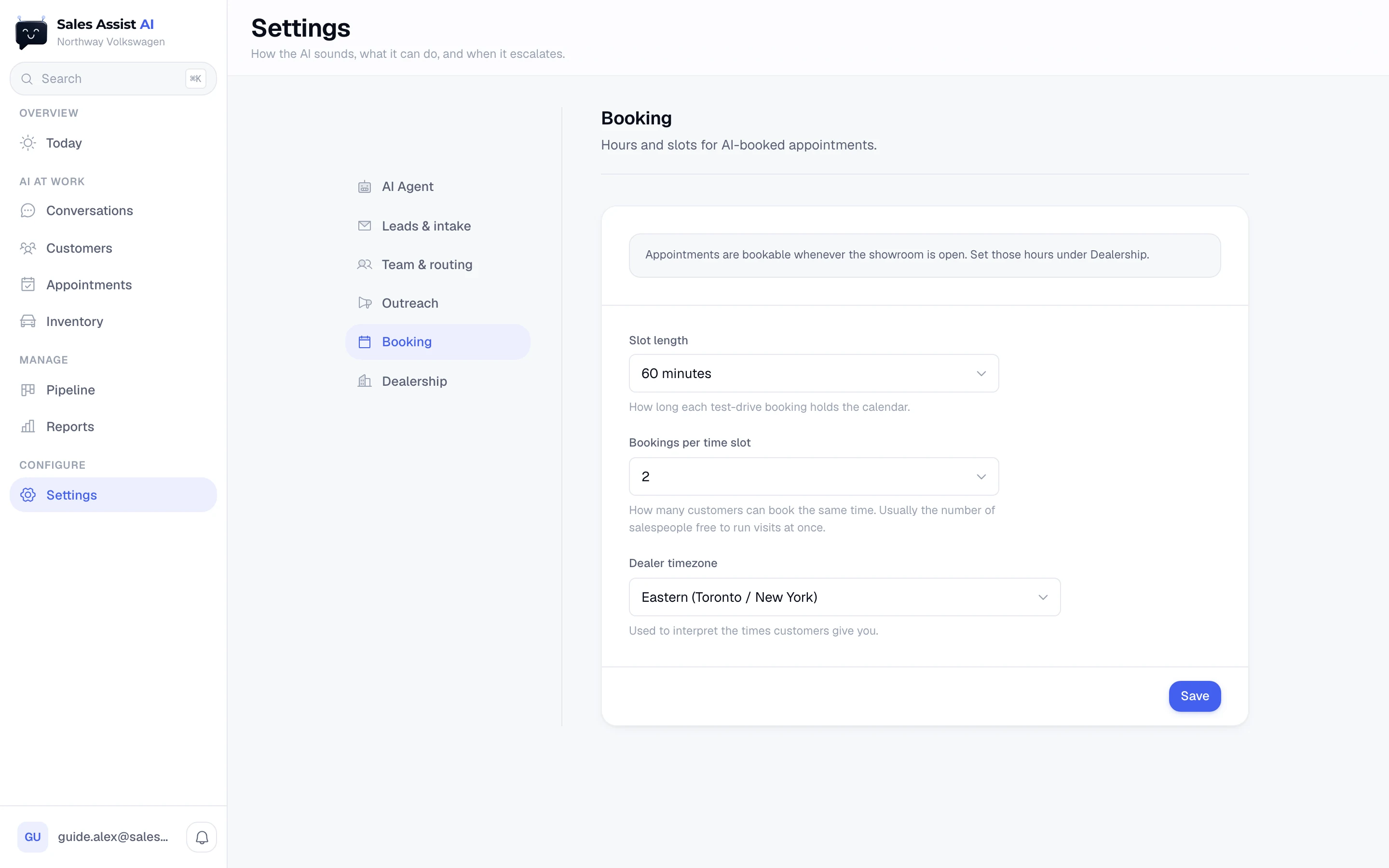Open the Slot length dropdown
The width and height of the screenshot is (1389, 868).
(x=814, y=373)
